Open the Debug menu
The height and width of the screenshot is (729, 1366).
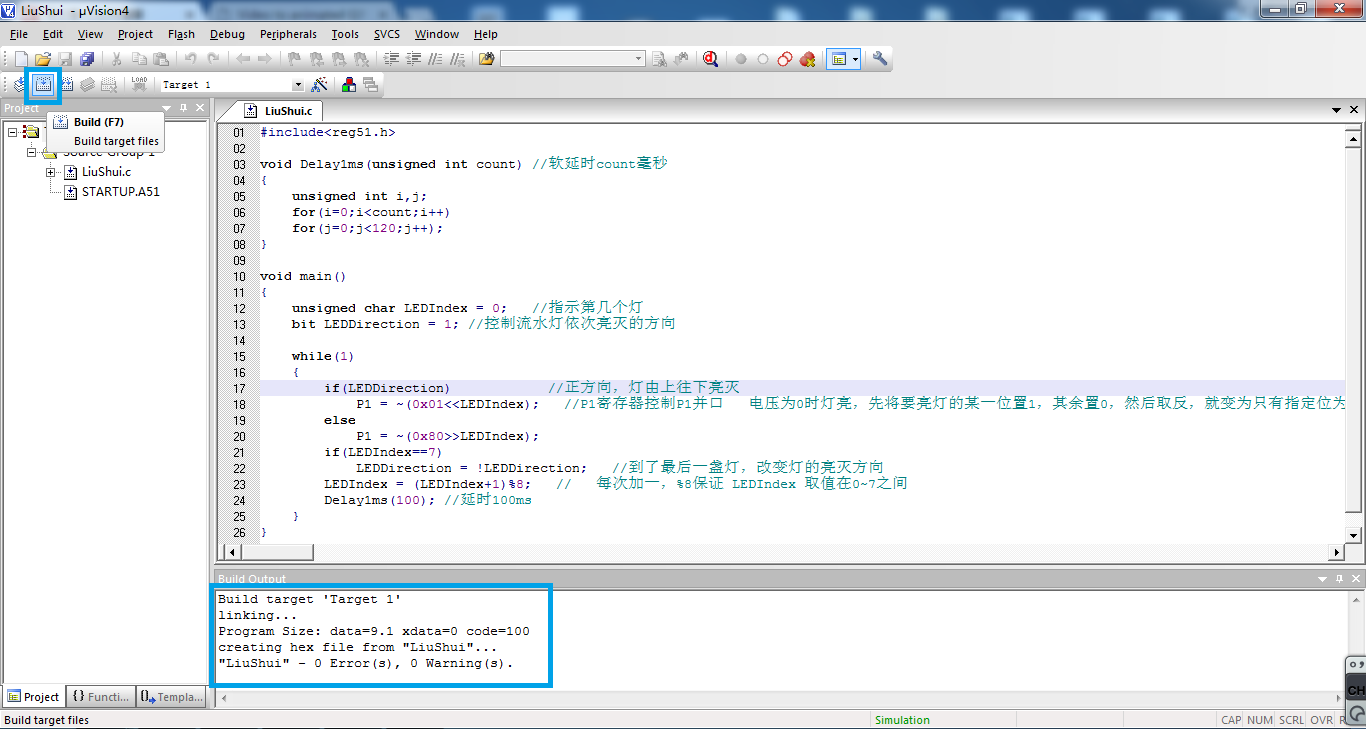(227, 34)
